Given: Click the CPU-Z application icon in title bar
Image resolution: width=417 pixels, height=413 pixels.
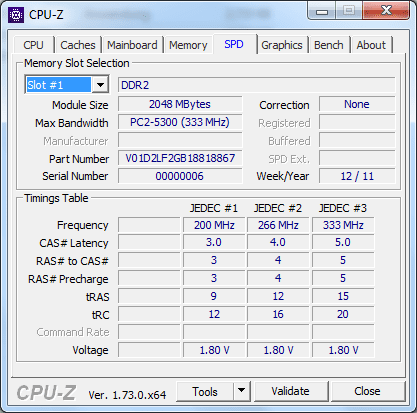Looking at the screenshot, I should coord(16,15).
